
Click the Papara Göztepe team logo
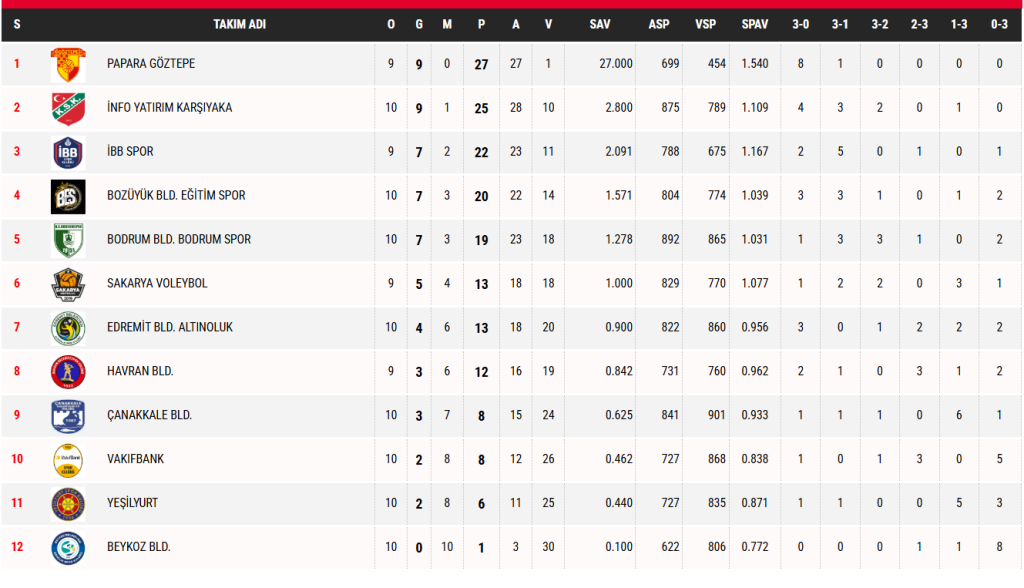[x=68, y=64]
